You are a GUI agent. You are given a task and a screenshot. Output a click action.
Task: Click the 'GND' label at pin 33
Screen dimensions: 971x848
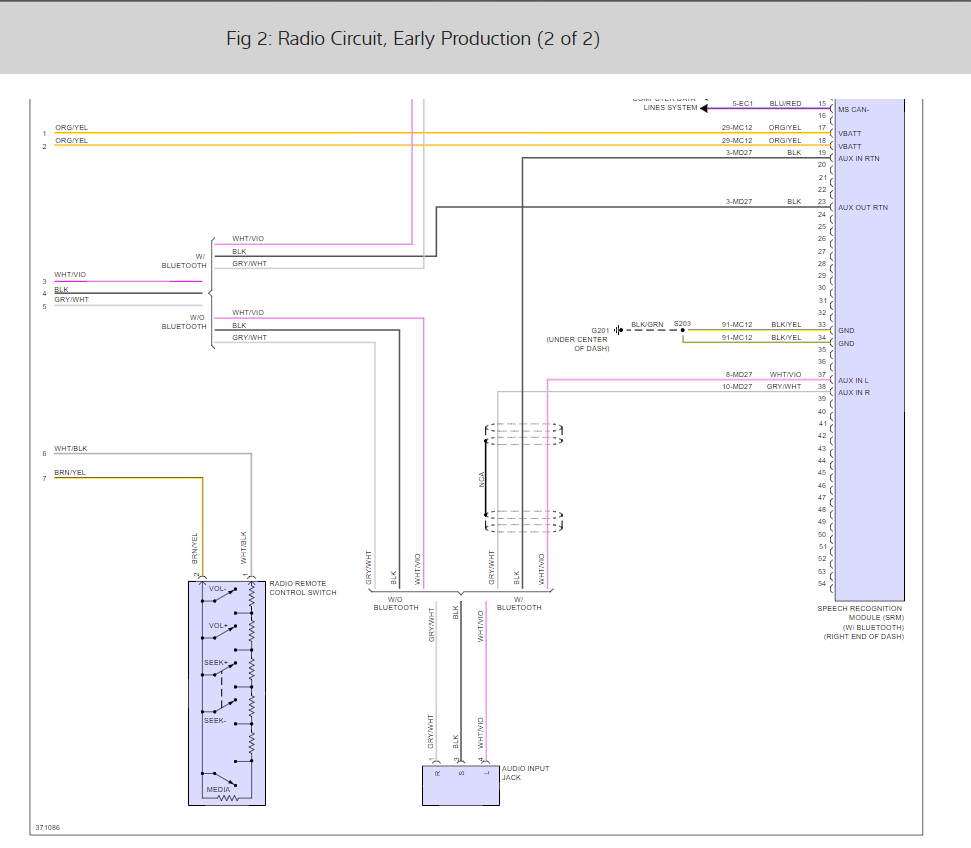tap(846, 331)
